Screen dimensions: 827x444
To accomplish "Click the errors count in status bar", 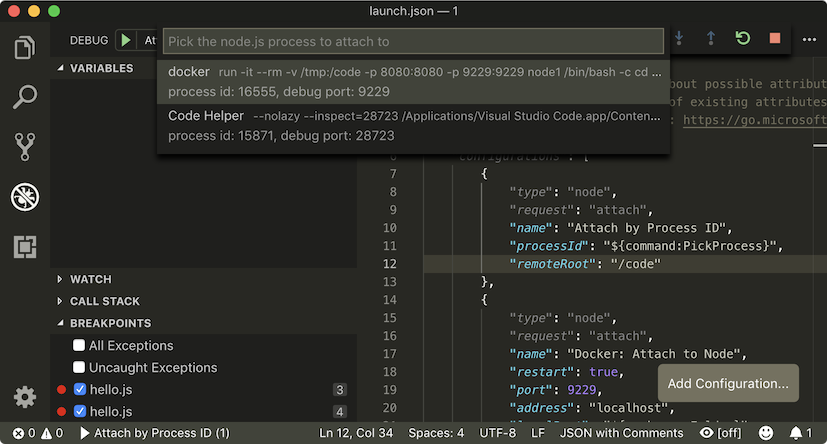I will click(24, 433).
